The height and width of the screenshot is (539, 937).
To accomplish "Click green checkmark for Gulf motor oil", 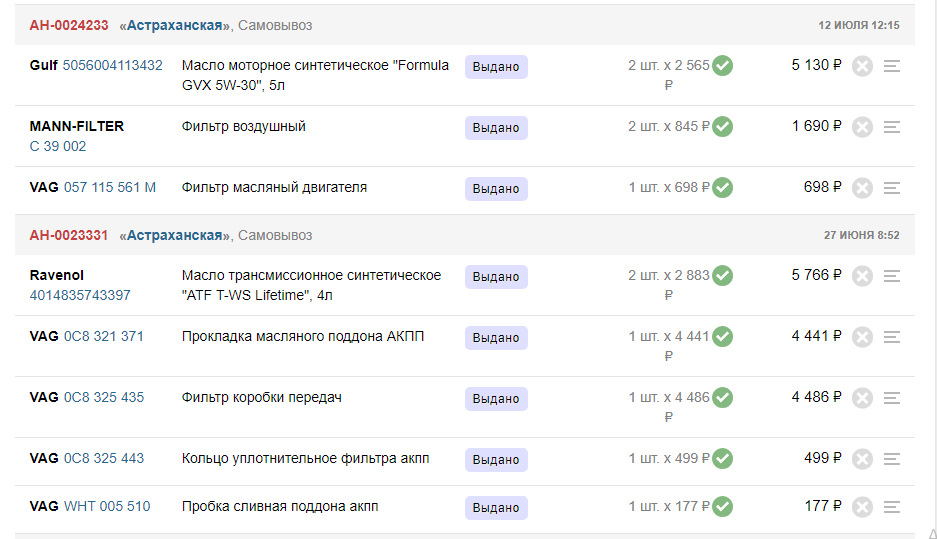I will (722, 65).
